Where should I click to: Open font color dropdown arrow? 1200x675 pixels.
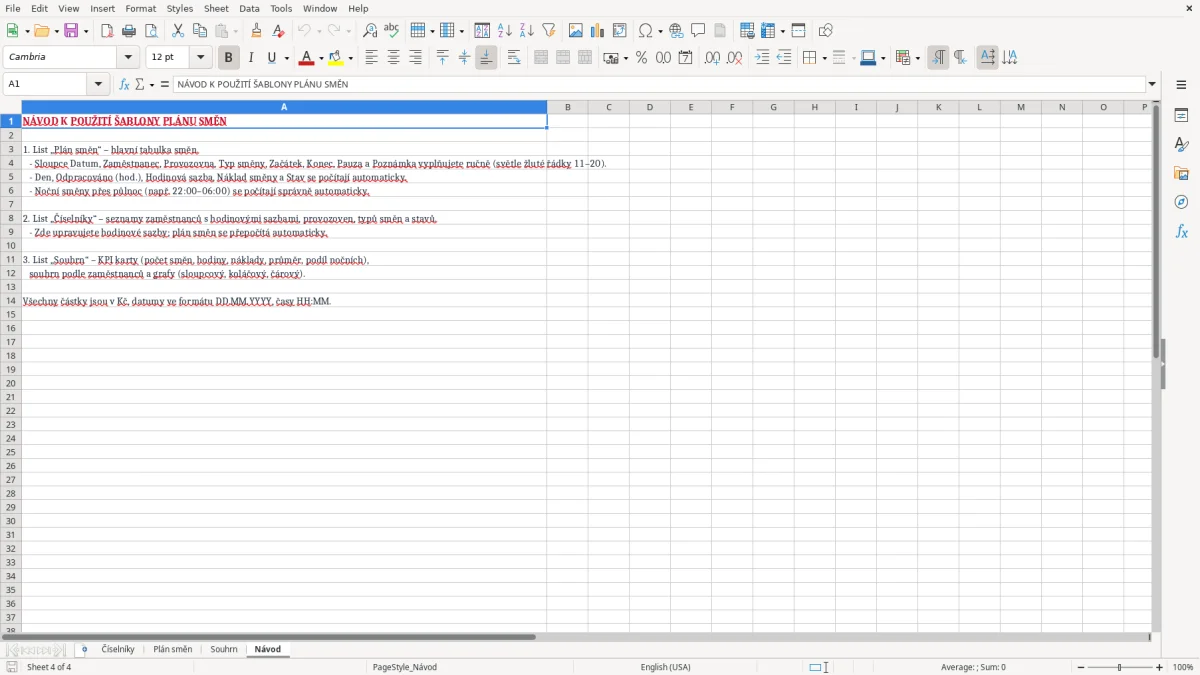click(x=321, y=58)
